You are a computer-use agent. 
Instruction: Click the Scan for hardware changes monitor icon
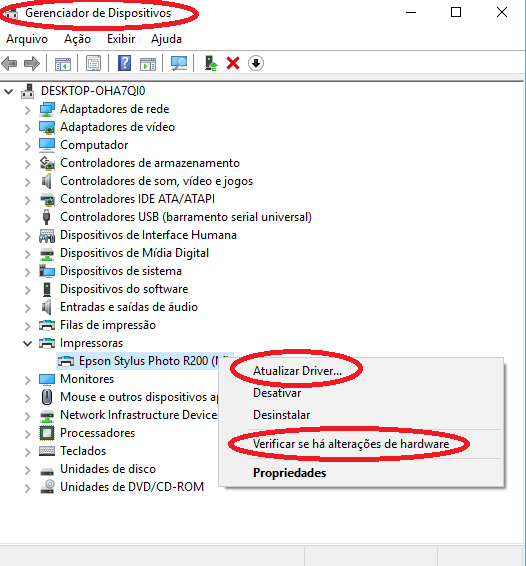(x=179, y=64)
